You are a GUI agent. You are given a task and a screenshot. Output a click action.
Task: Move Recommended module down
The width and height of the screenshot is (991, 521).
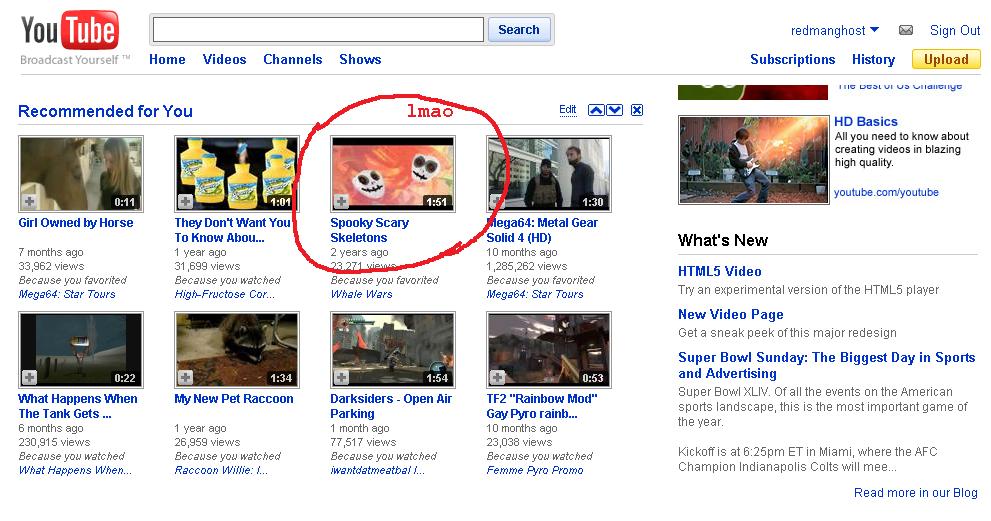click(615, 110)
